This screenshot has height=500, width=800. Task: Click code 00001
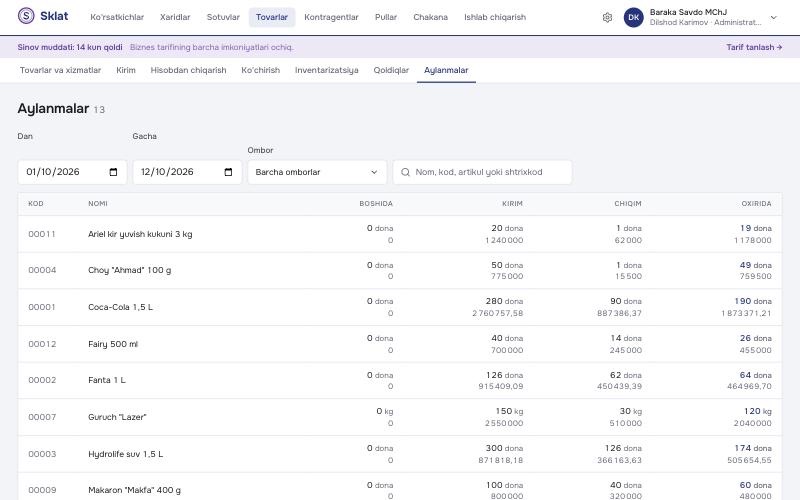point(42,307)
